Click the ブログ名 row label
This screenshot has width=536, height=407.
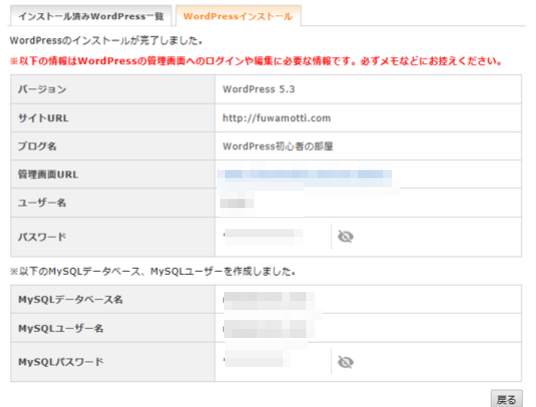point(37,146)
